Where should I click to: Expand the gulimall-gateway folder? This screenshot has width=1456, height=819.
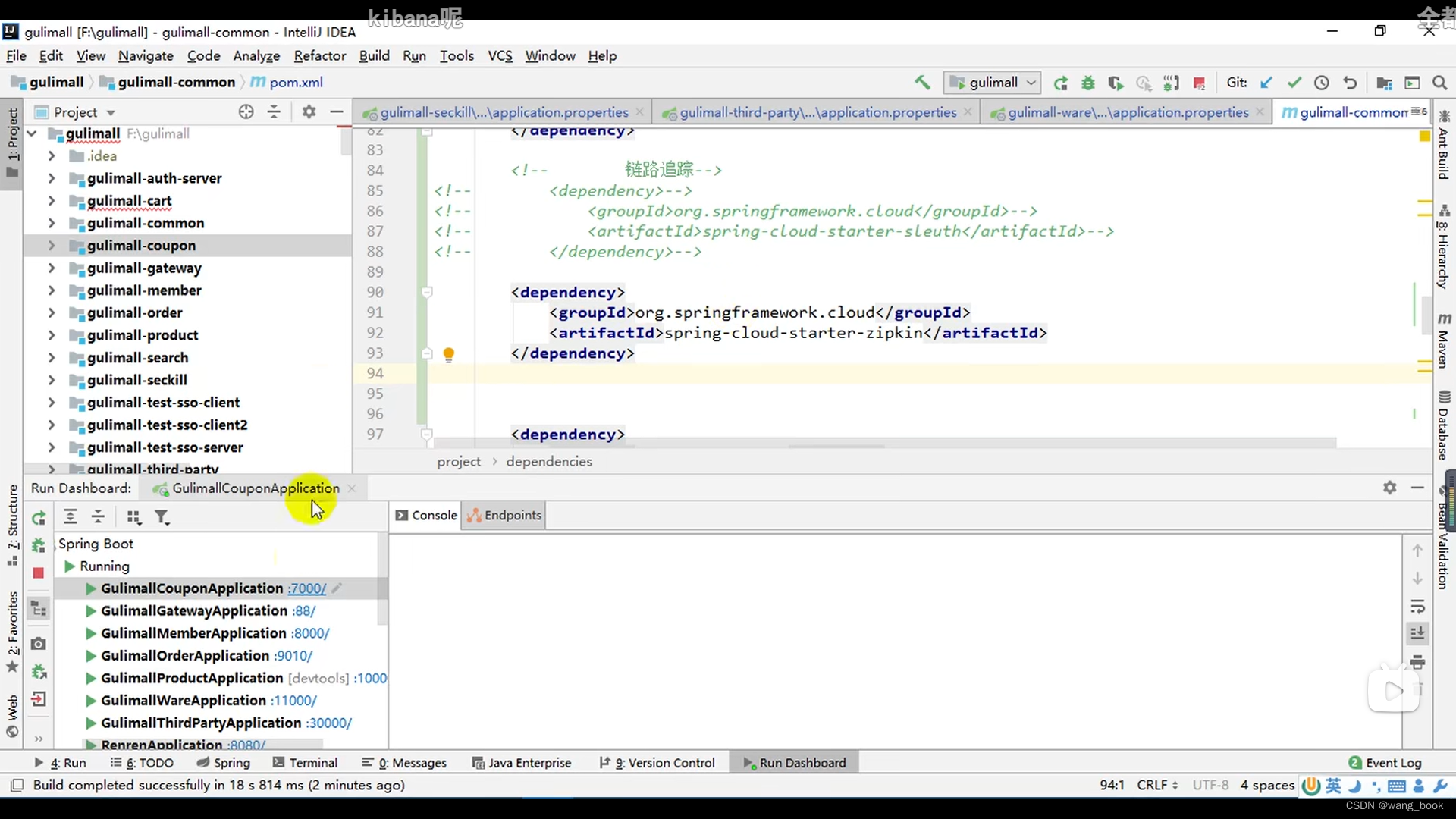tap(51, 268)
